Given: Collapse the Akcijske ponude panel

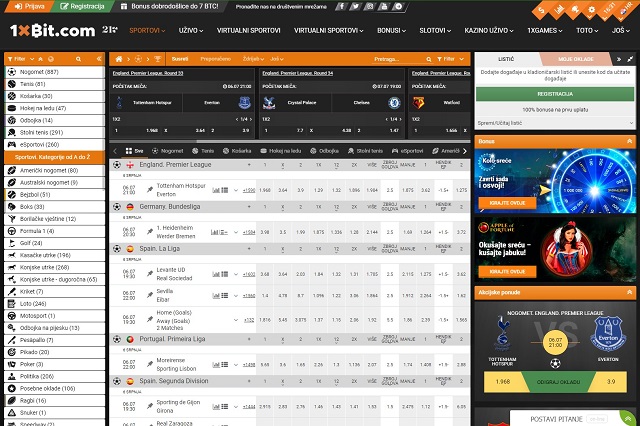Looking at the screenshot, I should pos(629,292).
